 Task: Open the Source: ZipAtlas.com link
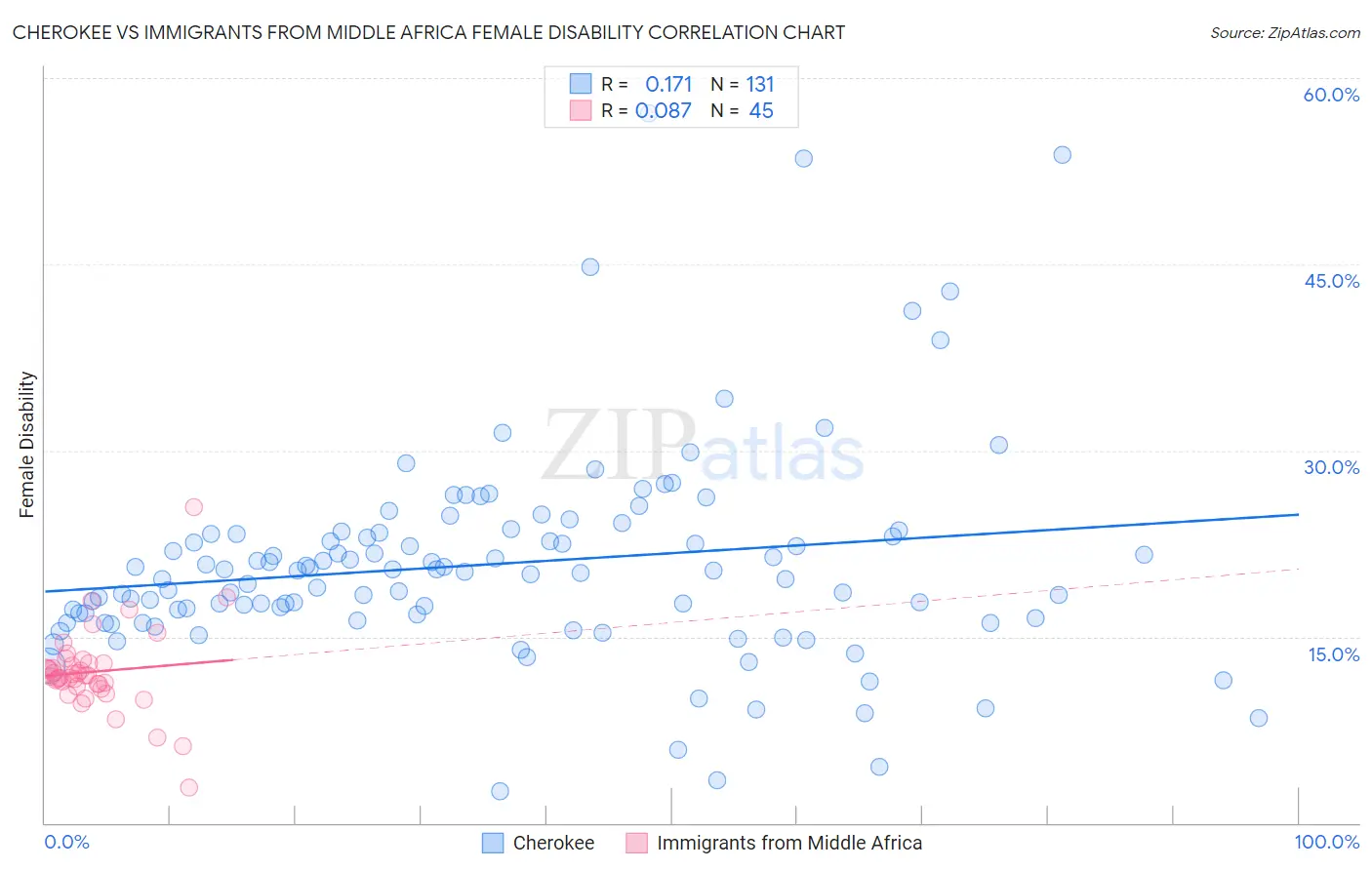point(1285,32)
